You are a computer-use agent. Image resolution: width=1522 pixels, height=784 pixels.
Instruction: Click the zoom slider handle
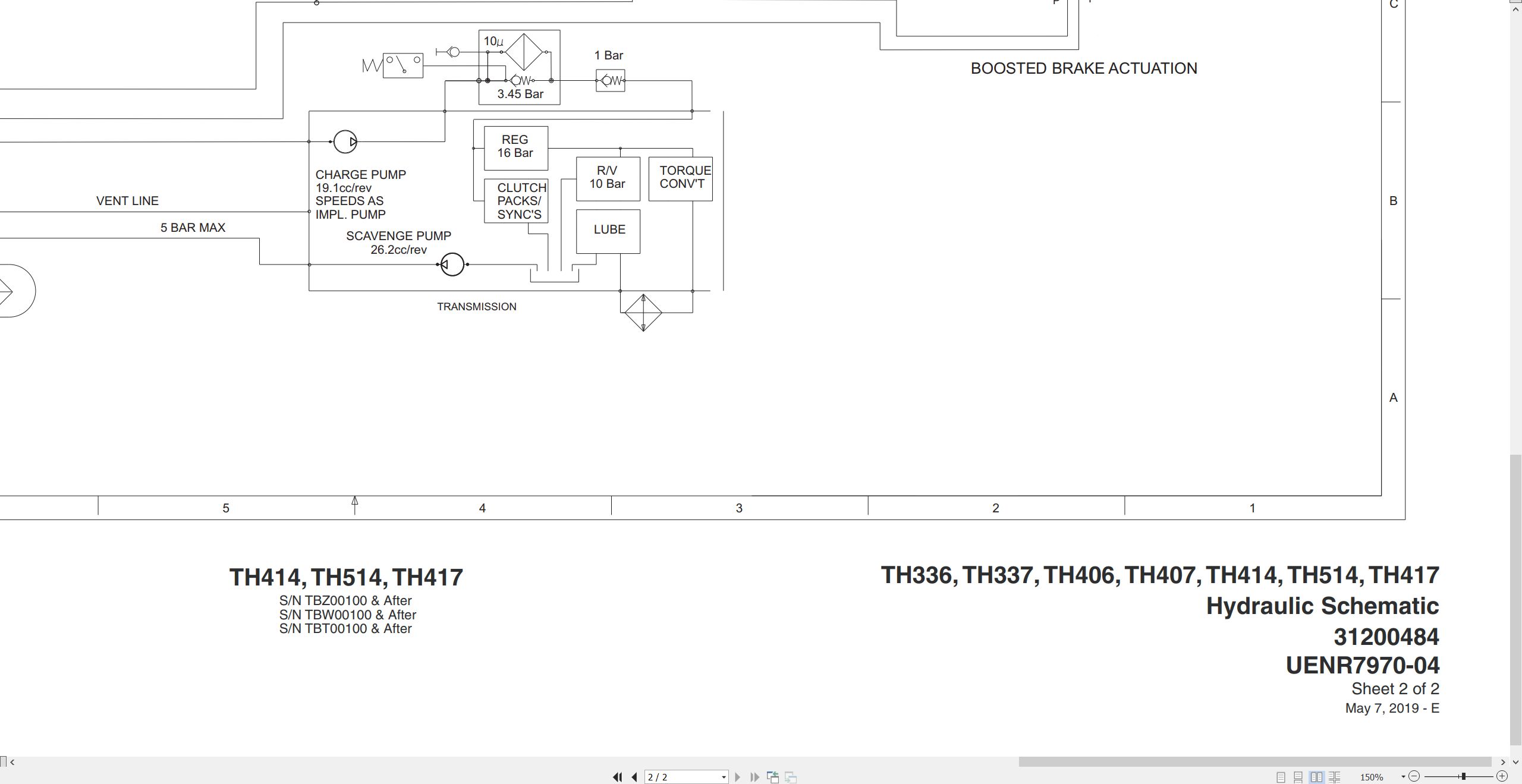[x=1464, y=776]
